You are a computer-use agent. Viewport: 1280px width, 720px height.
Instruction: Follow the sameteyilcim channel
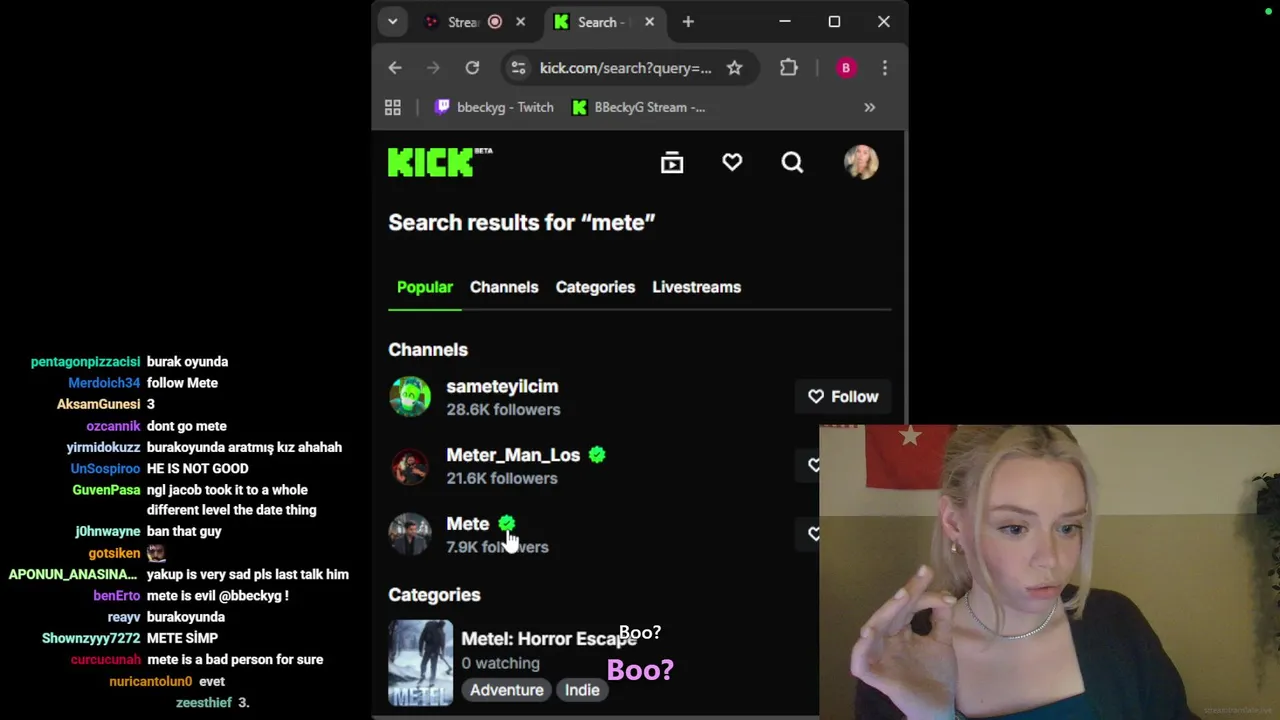843,397
